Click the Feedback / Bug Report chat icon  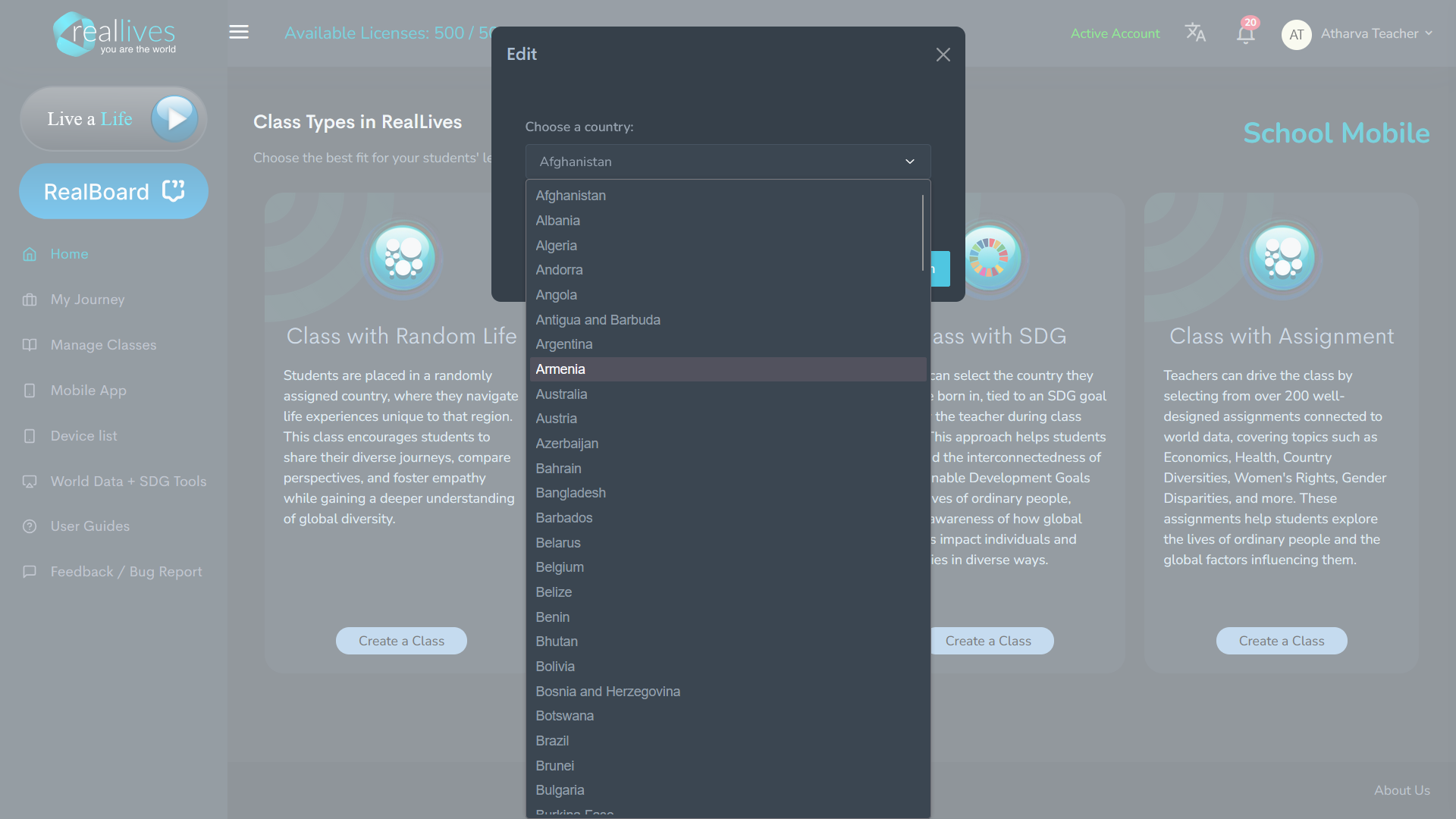click(x=30, y=572)
